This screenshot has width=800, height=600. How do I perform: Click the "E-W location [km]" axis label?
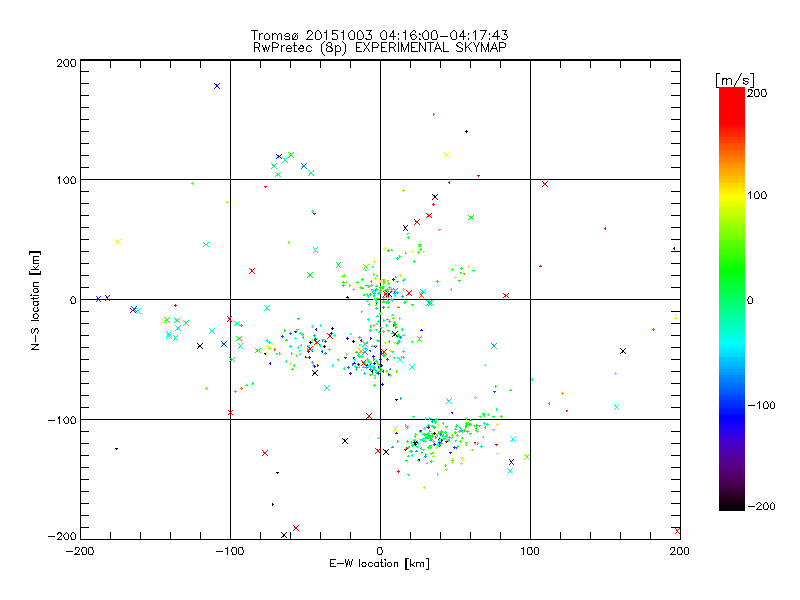coord(379,564)
